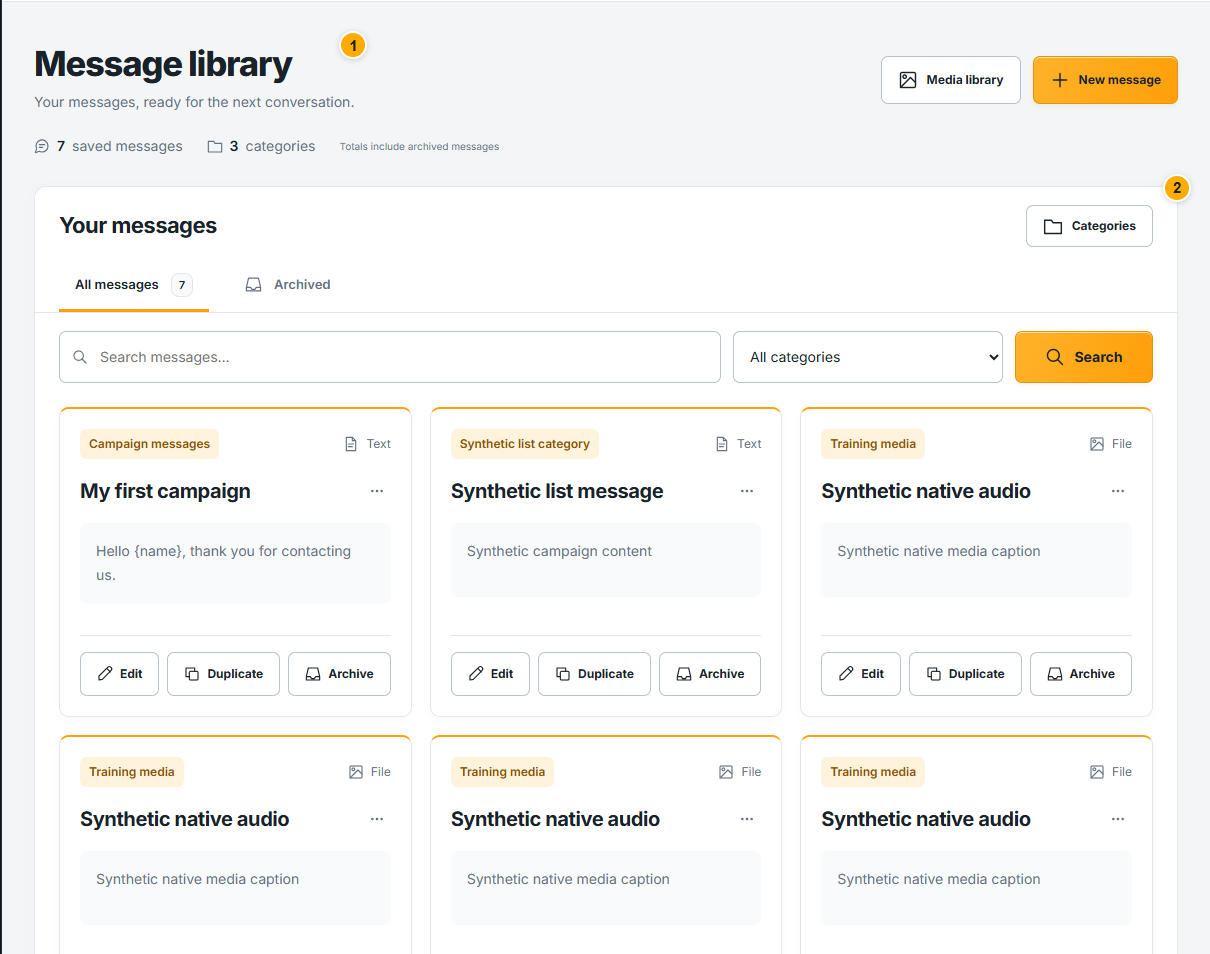
Task: Click the Archive tray icon on My first campaign
Action: tap(313, 674)
